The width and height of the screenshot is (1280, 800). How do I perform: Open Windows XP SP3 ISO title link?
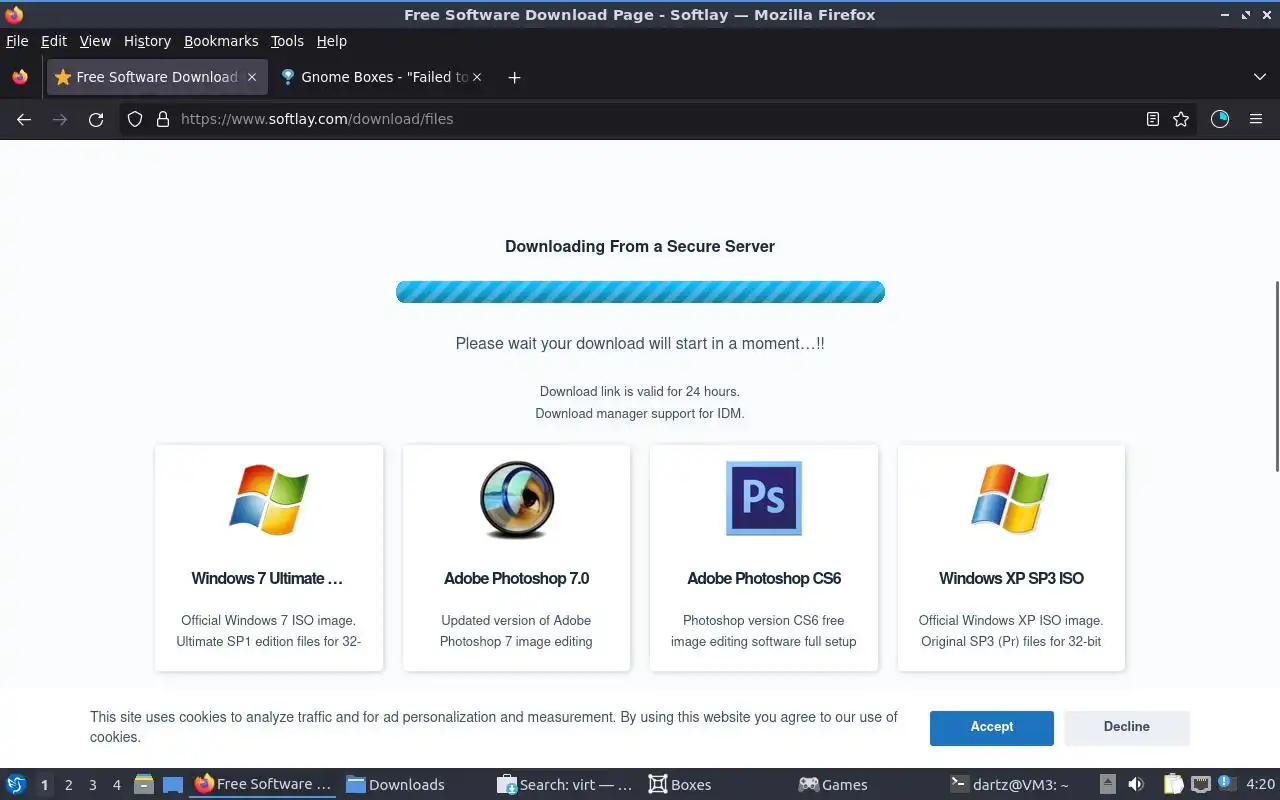pyautogui.click(x=1011, y=578)
